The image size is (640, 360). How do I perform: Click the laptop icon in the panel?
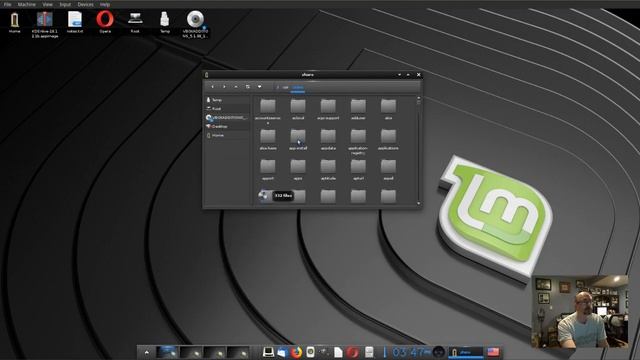coord(268,352)
